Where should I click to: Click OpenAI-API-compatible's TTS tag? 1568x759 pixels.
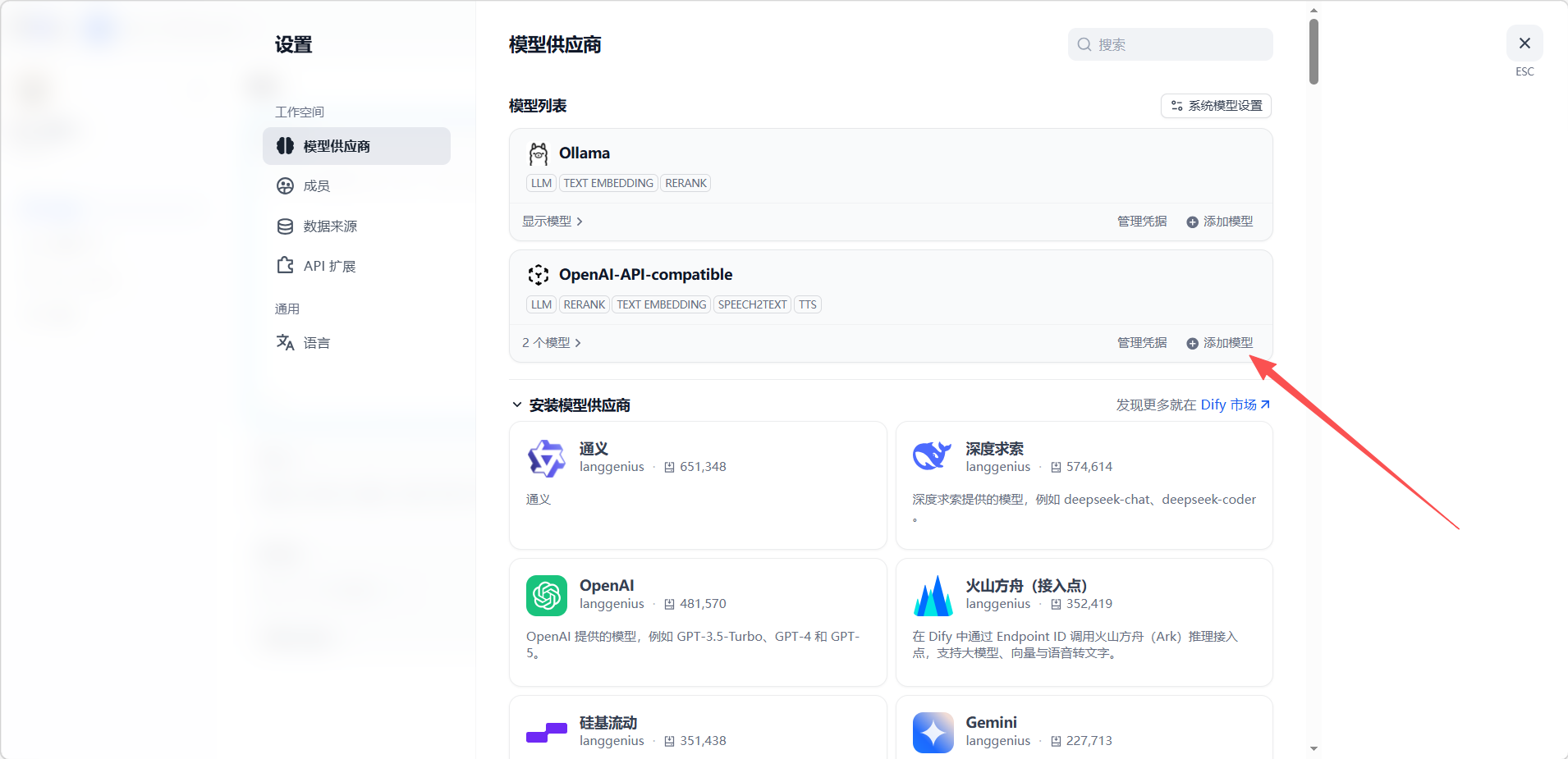click(x=808, y=304)
